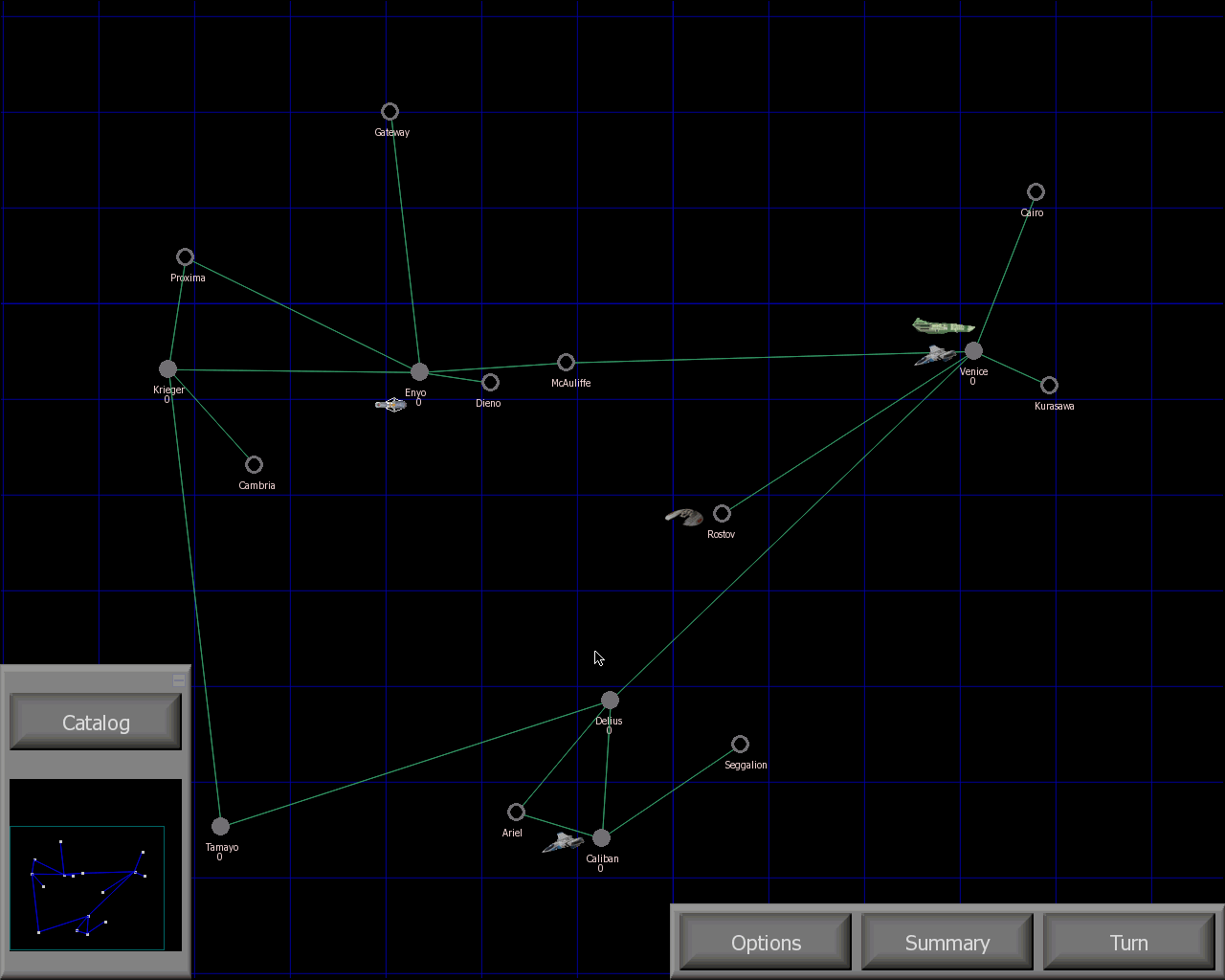Image resolution: width=1225 pixels, height=980 pixels.
Task: Open the Options menu
Action: click(x=766, y=943)
